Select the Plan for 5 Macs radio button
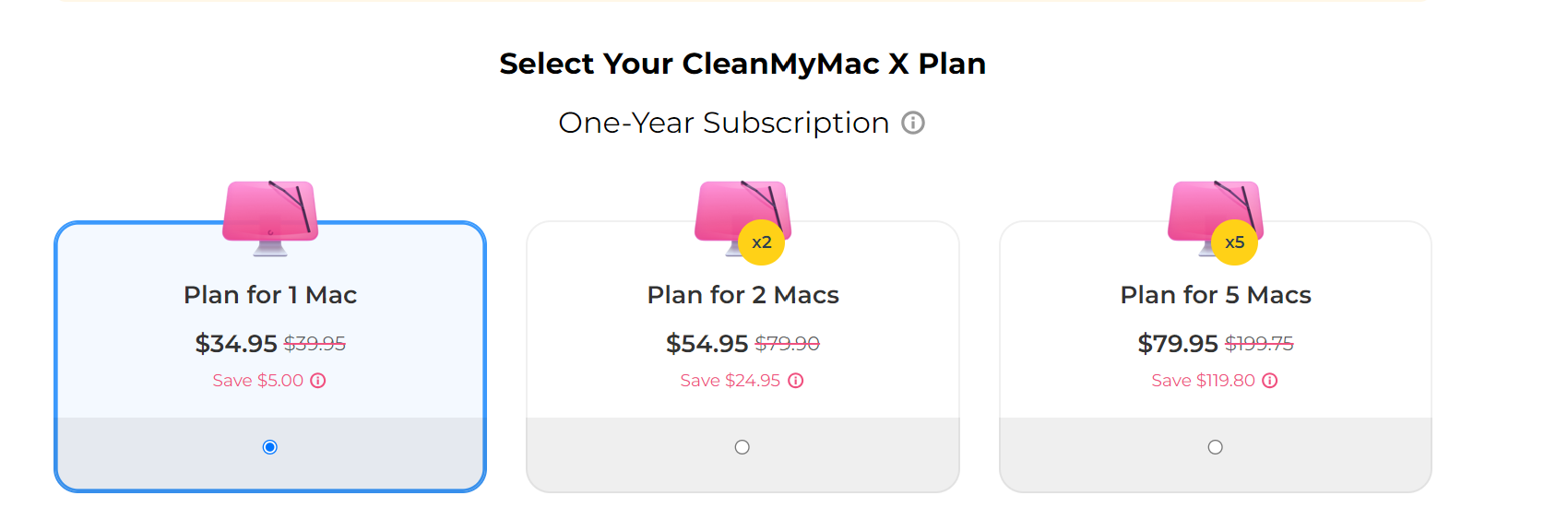The image size is (1568, 531). (1216, 447)
